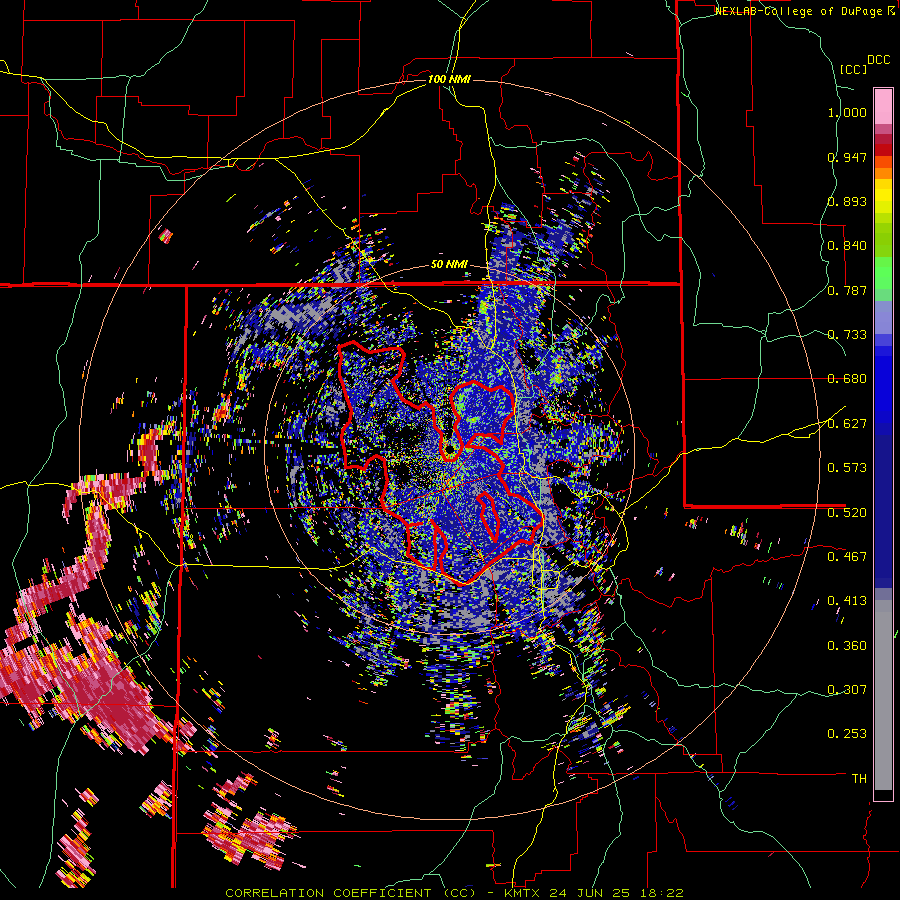
Task: Click the 100 NMI range ring label
Action: click(x=449, y=79)
